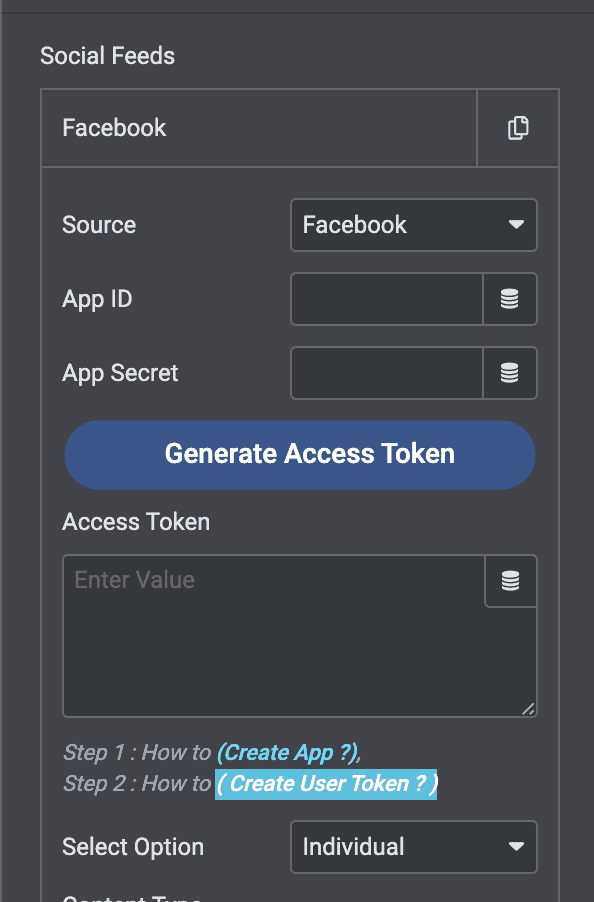Select the Individual option box
This screenshot has height=902, width=594.
[413, 847]
